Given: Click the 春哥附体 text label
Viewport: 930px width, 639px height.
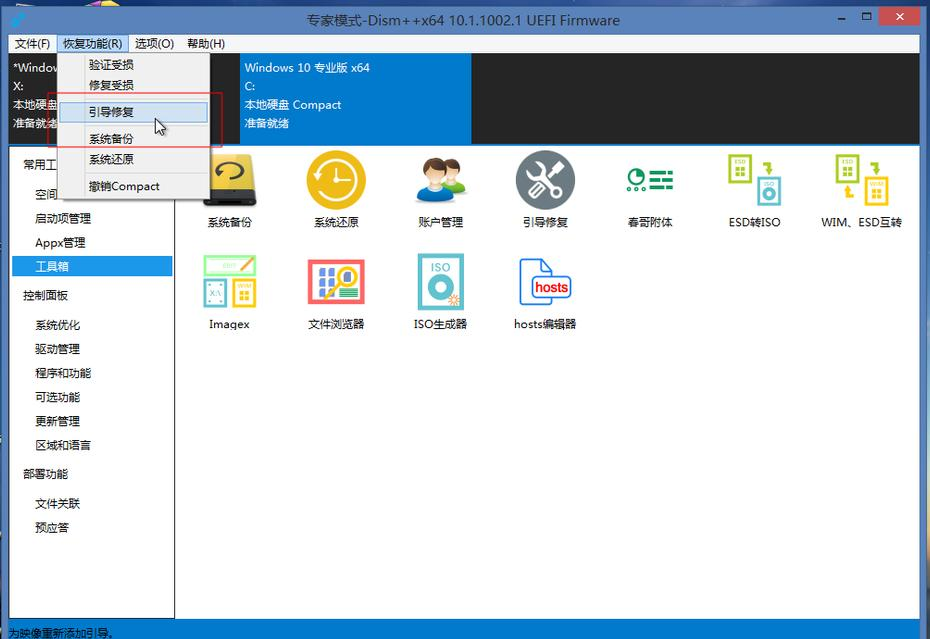Looking at the screenshot, I should tap(650, 222).
